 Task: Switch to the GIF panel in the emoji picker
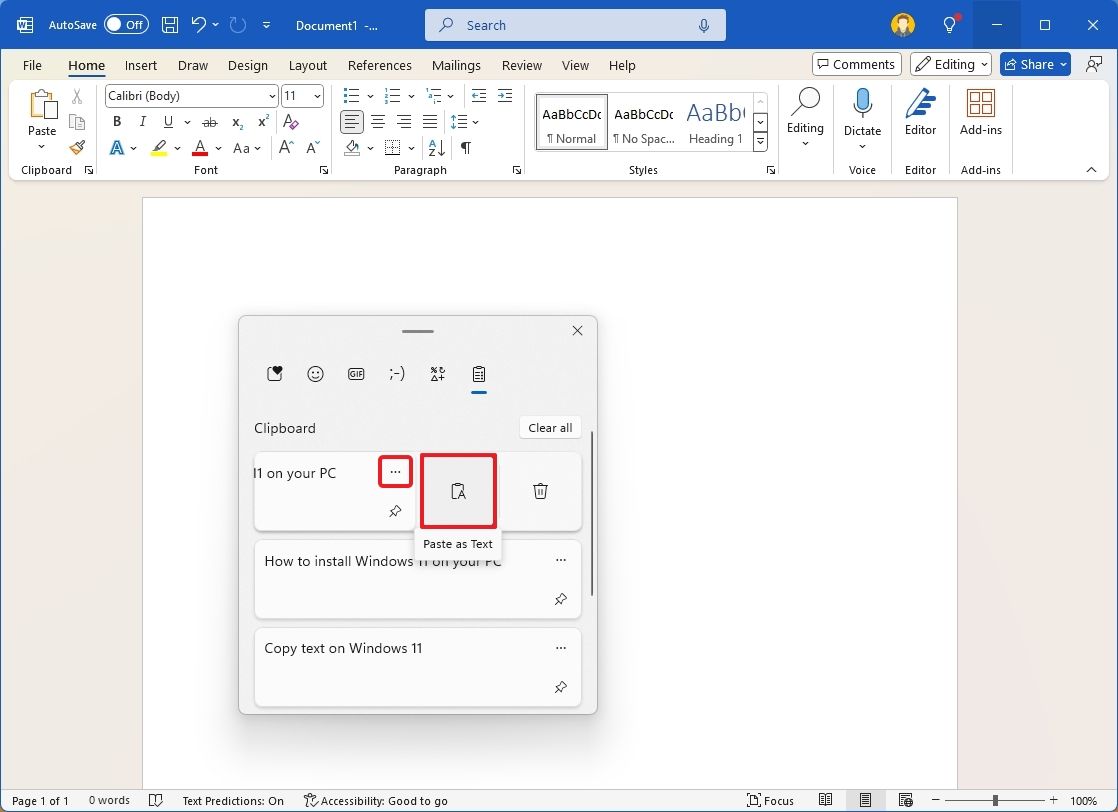(x=356, y=373)
